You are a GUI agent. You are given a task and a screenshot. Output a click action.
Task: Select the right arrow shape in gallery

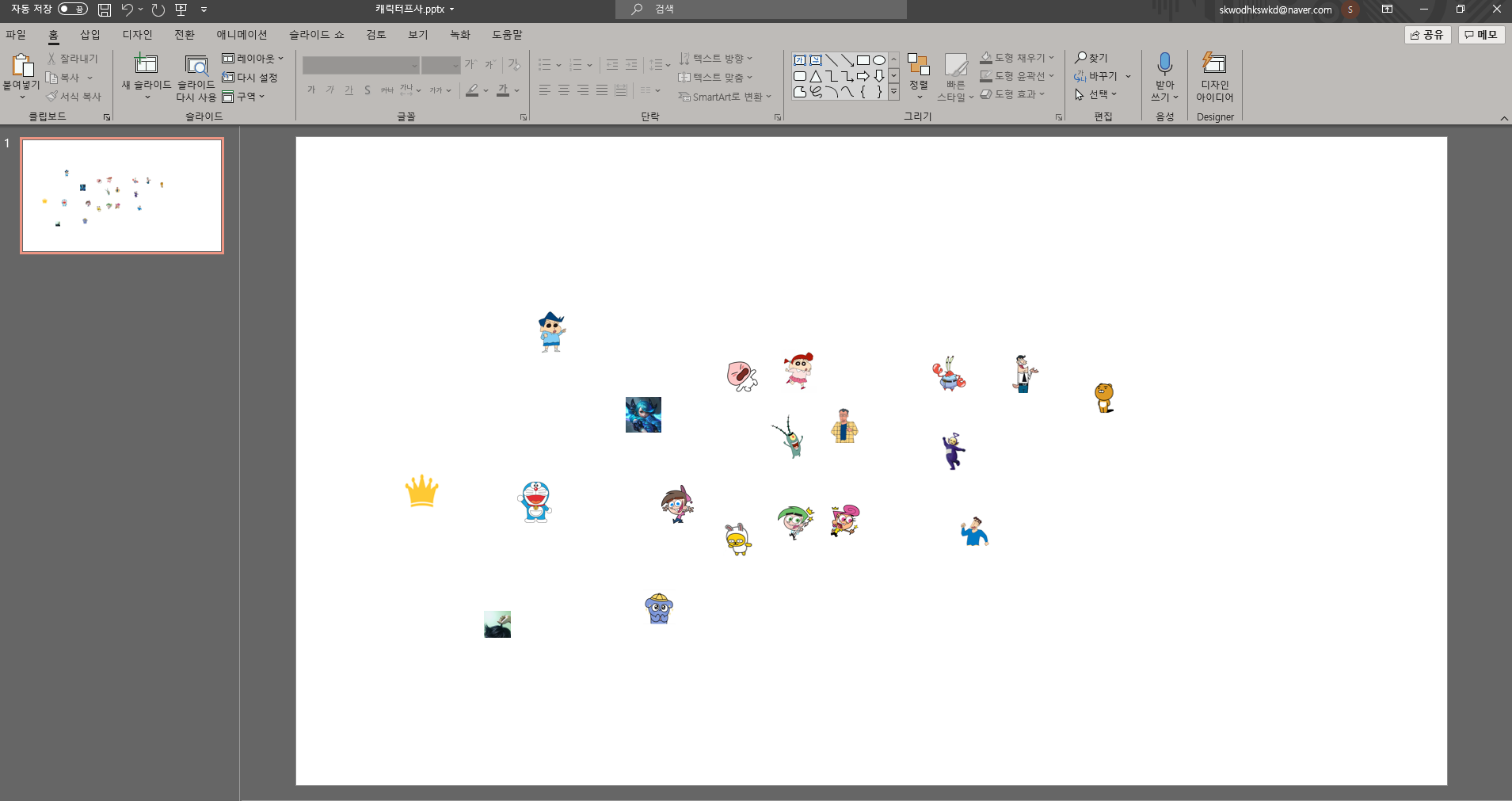(863, 76)
